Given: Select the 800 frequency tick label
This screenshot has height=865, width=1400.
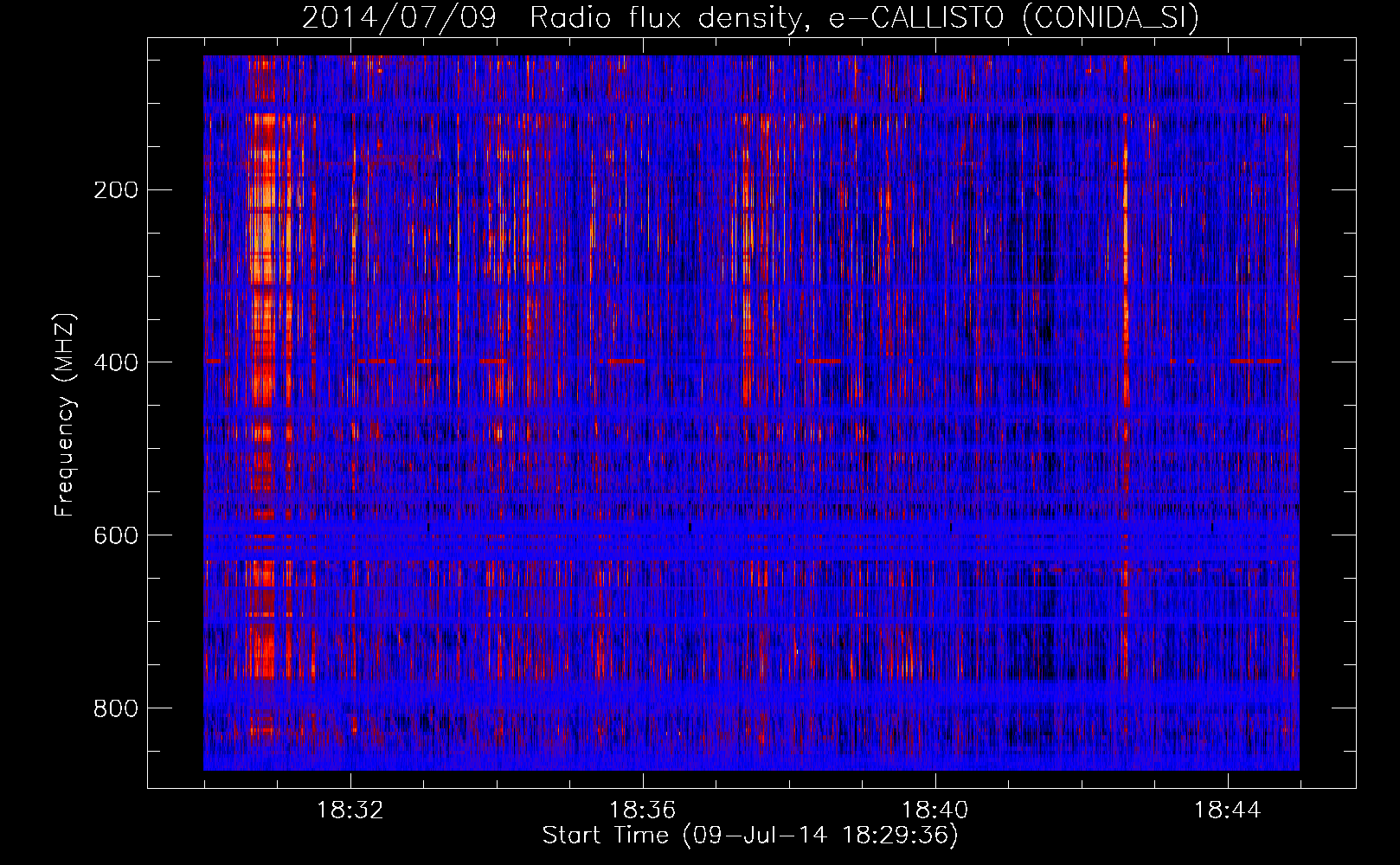Looking at the screenshot, I should pos(116,708).
